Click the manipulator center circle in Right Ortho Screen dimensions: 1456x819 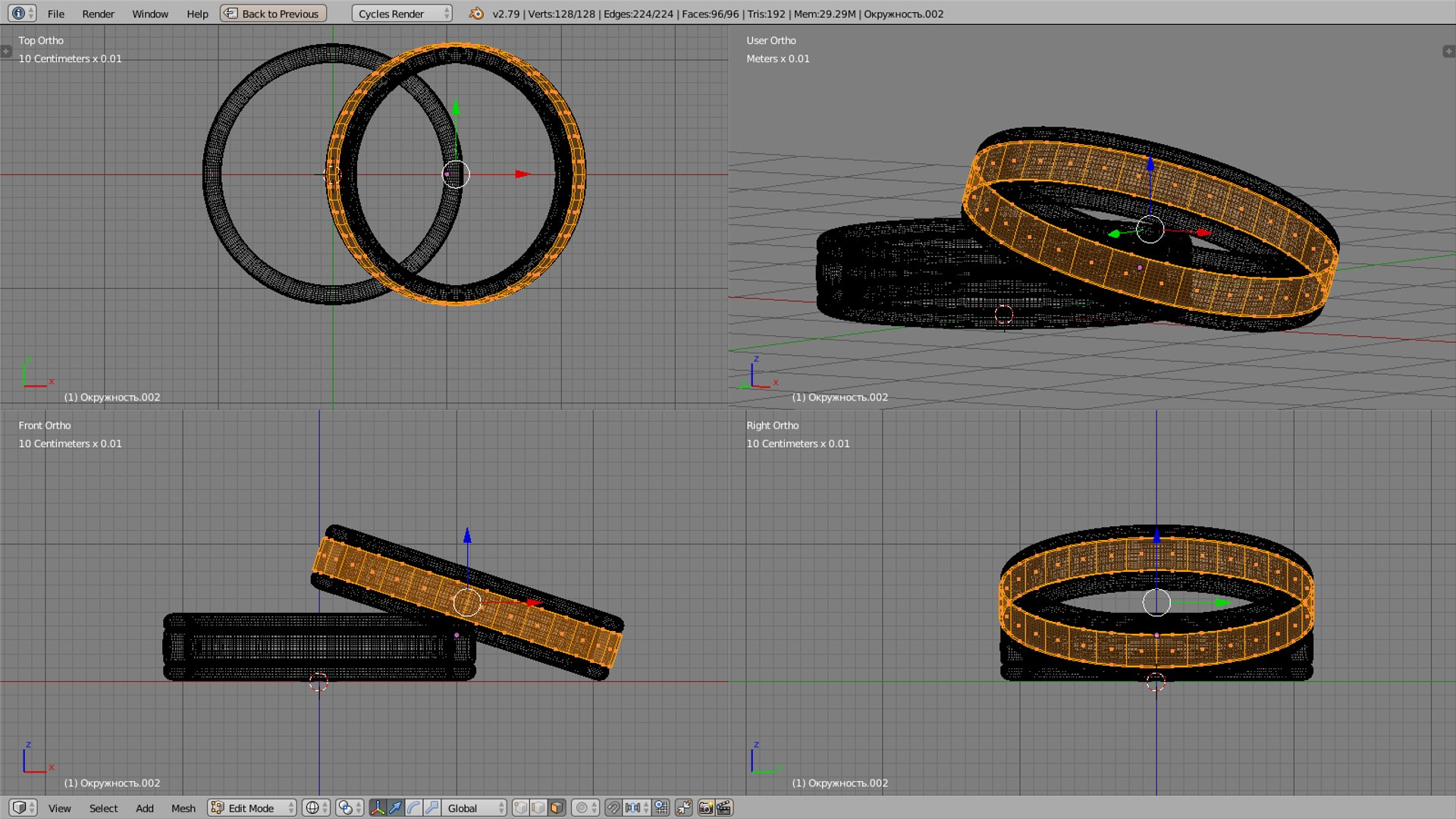coord(1156,603)
